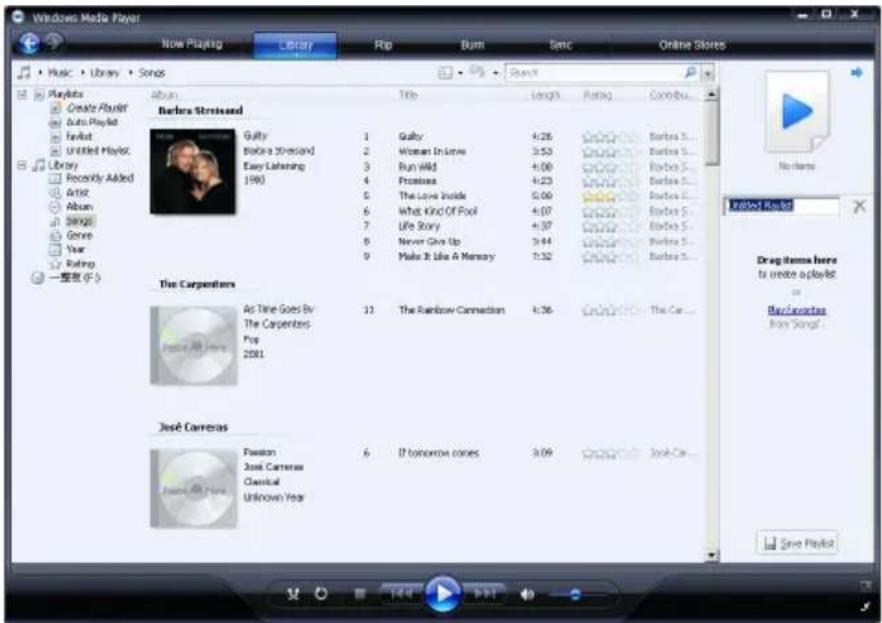Toggle repeat mode

(x=321, y=594)
